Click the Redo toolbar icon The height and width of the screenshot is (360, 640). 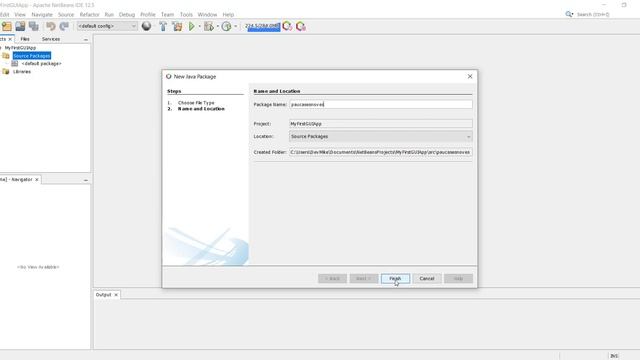coord(64,26)
